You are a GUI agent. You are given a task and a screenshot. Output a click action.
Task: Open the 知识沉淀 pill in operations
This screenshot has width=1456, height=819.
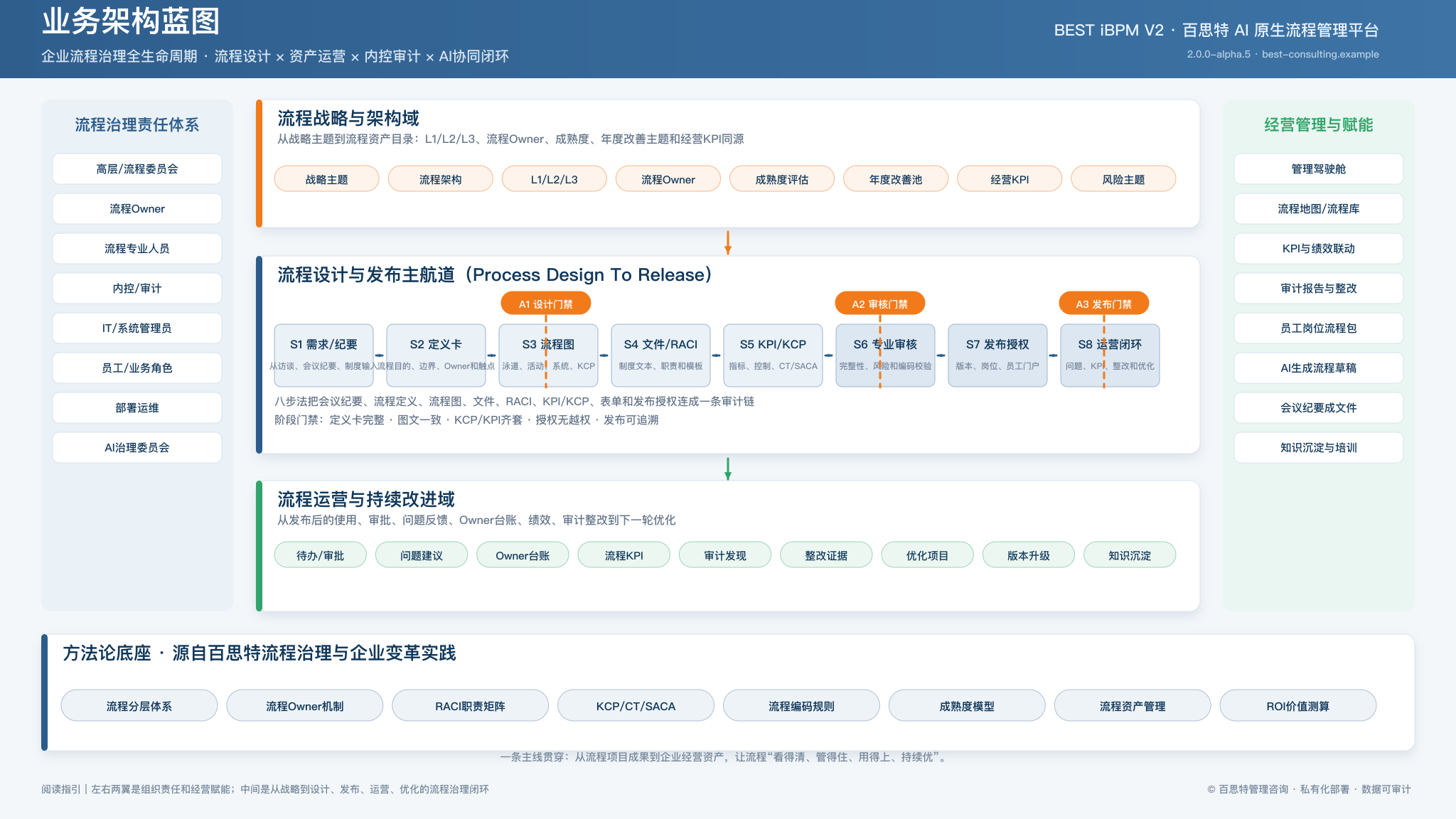(1130, 555)
